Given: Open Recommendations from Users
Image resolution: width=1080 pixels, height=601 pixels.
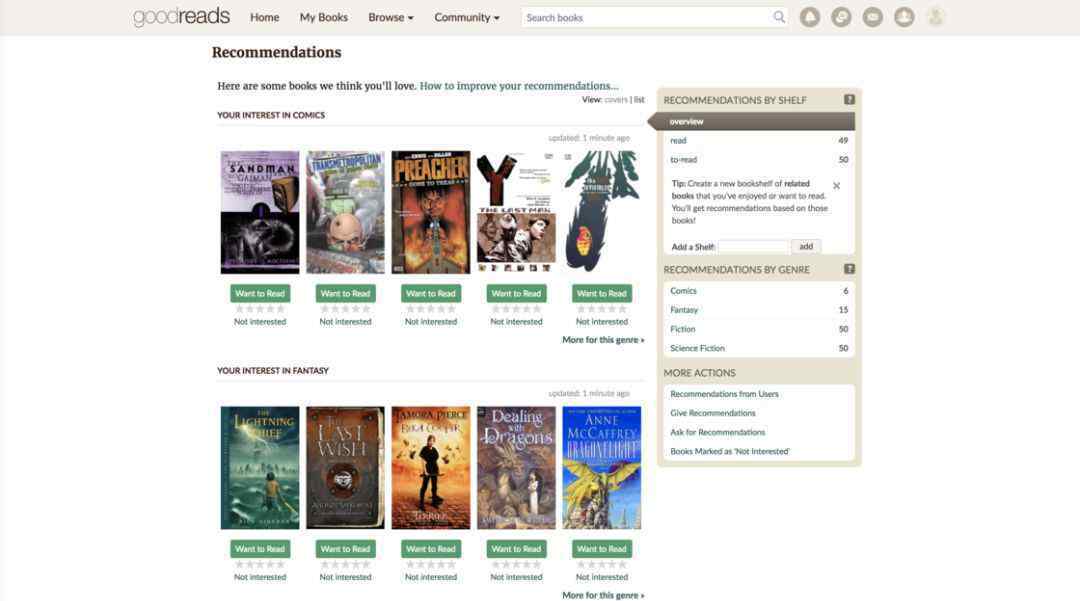Looking at the screenshot, I should click(724, 394).
